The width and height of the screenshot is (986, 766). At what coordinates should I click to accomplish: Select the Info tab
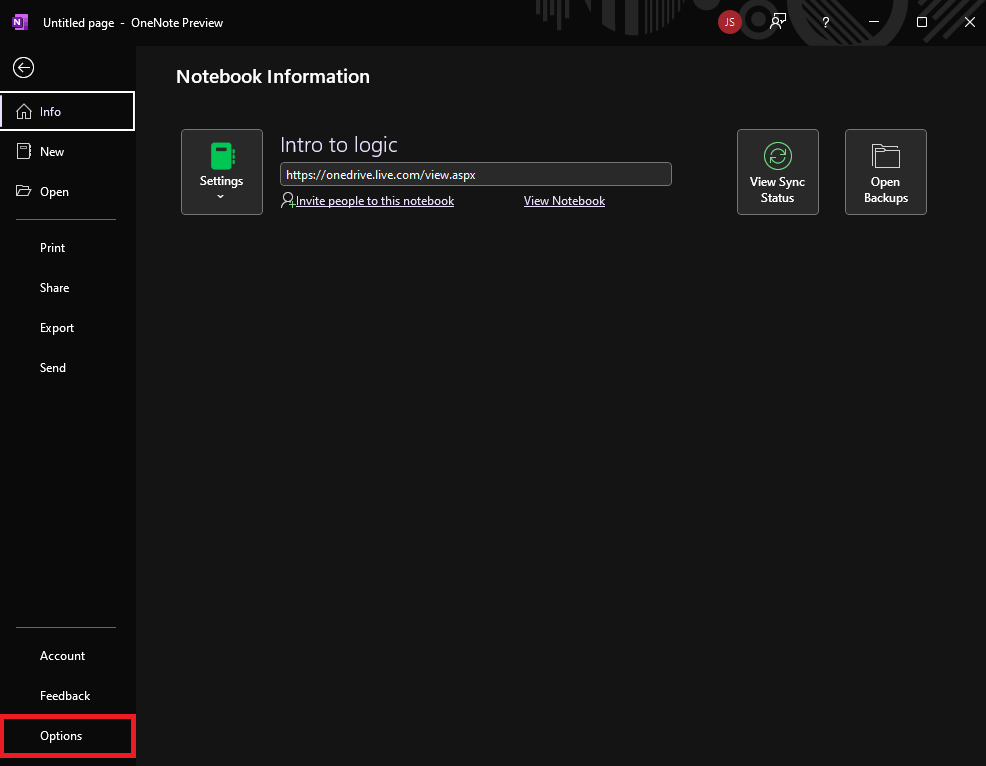click(x=67, y=112)
